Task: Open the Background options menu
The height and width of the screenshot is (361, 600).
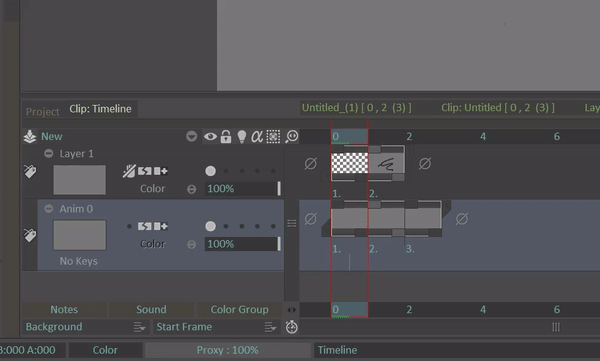Action: click(x=139, y=327)
